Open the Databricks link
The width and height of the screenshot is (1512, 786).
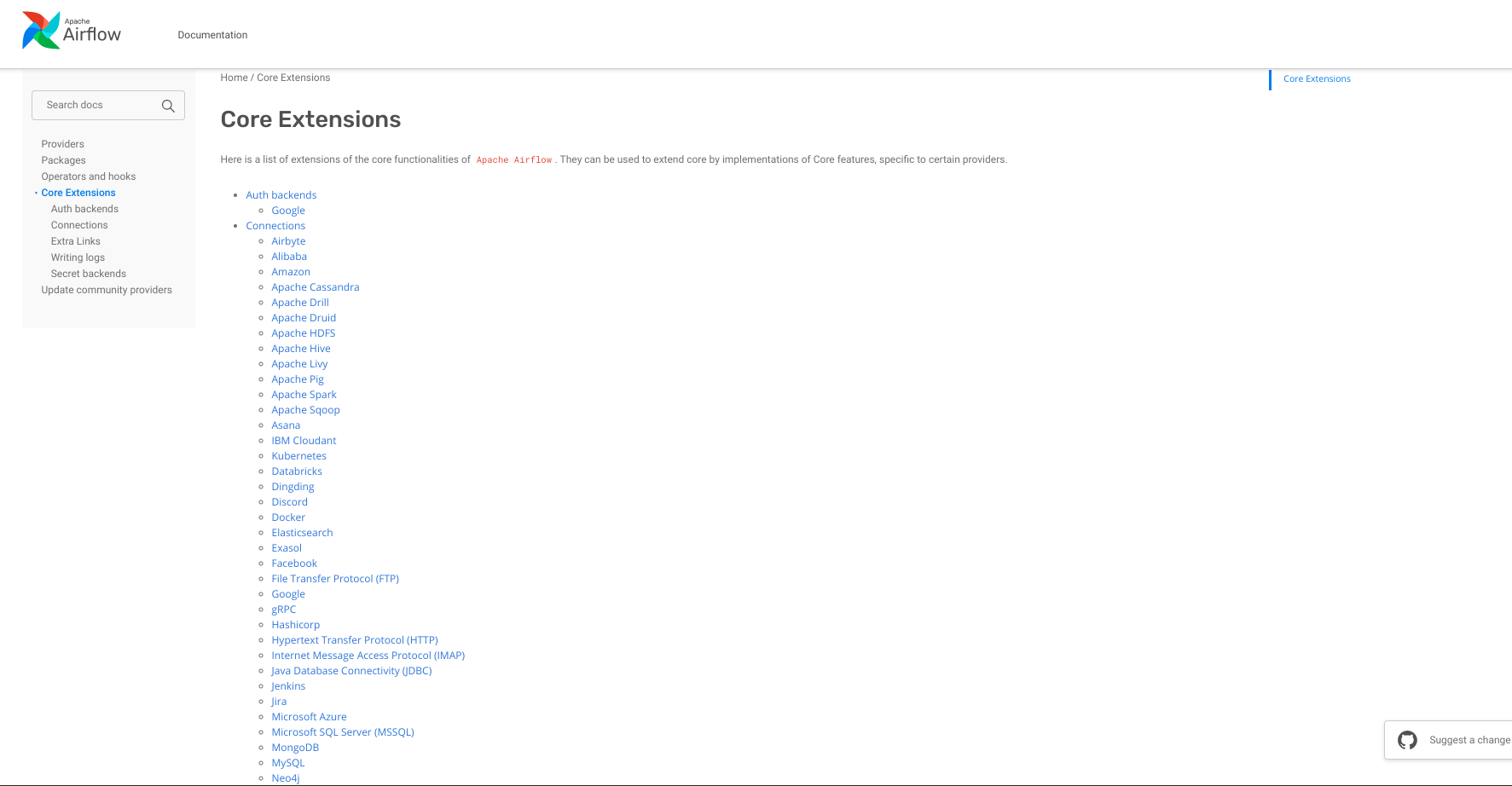pyautogui.click(x=297, y=471)
